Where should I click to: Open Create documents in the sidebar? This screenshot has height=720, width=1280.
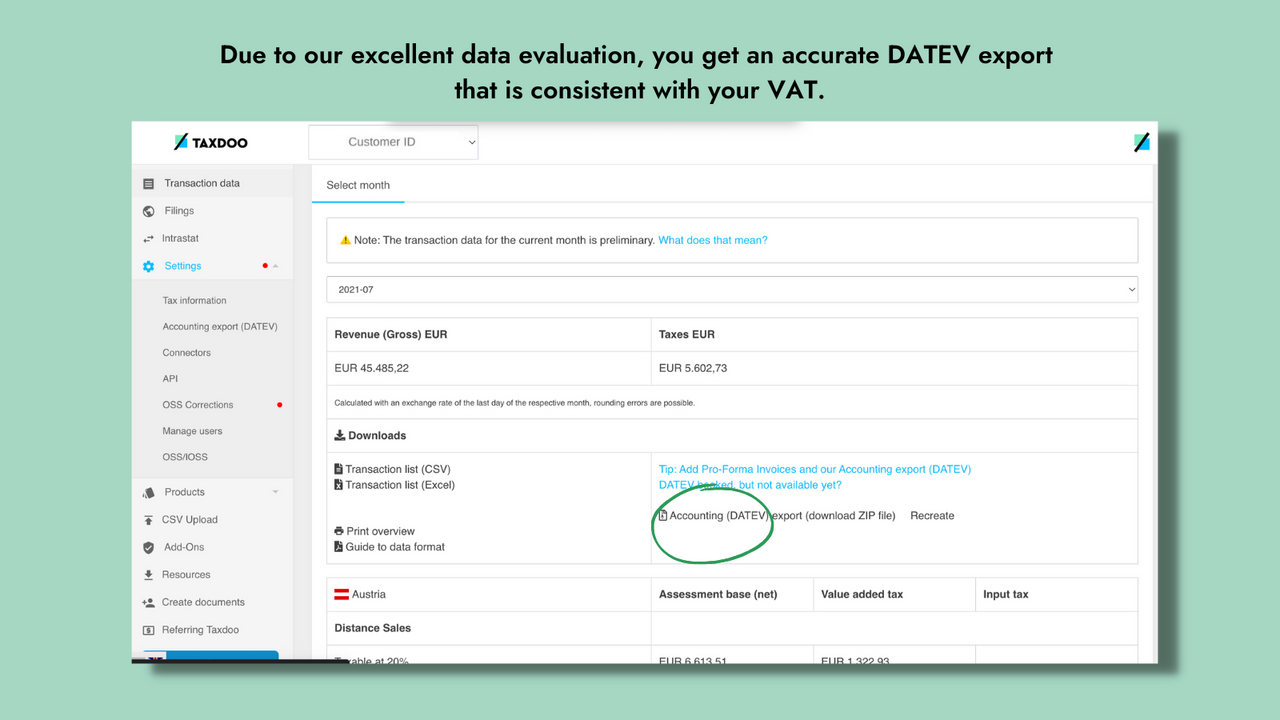pos(203,602)
